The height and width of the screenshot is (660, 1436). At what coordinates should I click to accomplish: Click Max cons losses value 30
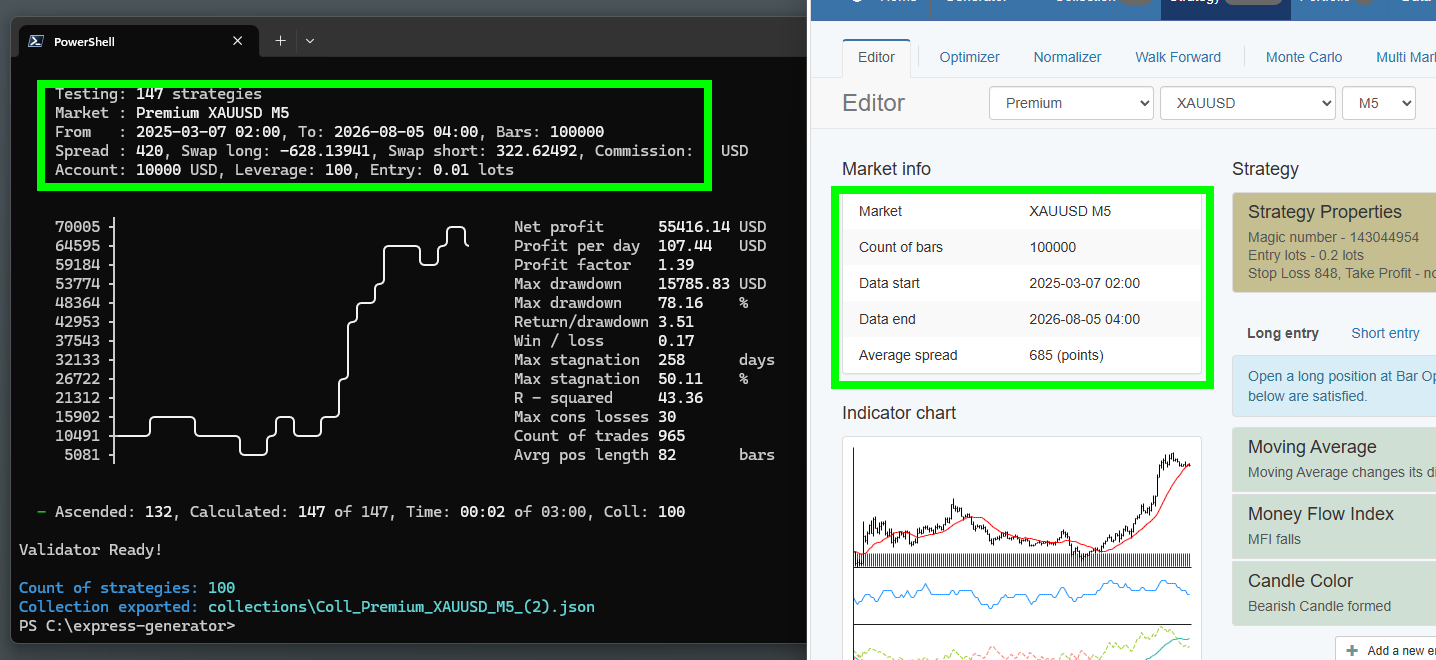[x=667, y=417]
